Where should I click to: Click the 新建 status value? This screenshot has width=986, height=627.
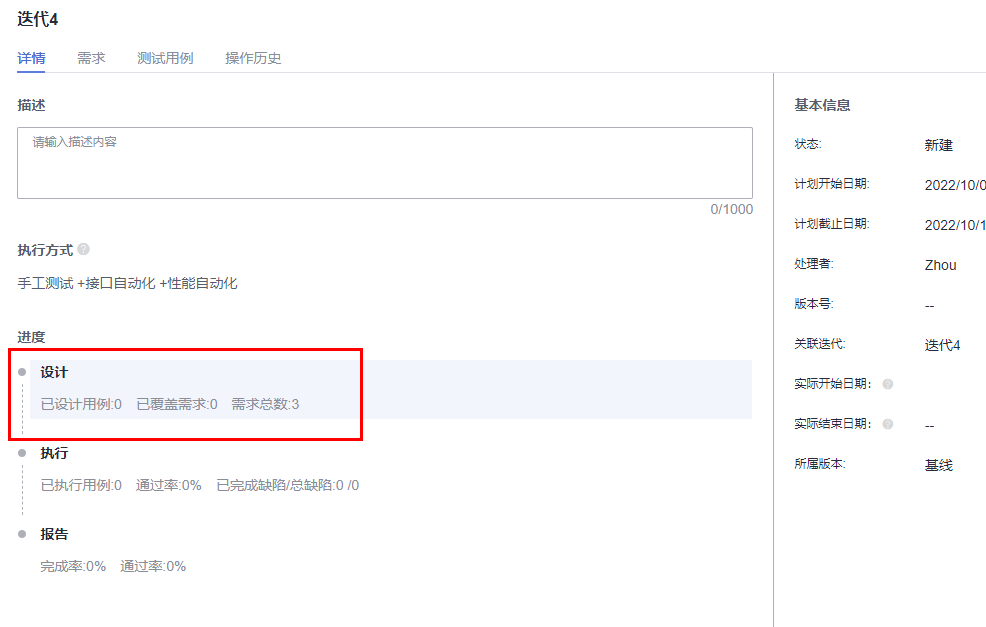point(938,145)
